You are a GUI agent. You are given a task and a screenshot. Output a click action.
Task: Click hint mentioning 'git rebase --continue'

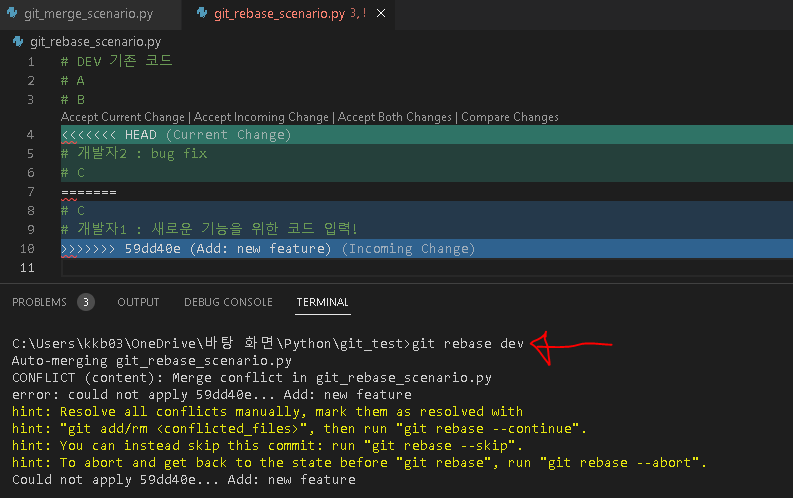click(x=299, y=429)
